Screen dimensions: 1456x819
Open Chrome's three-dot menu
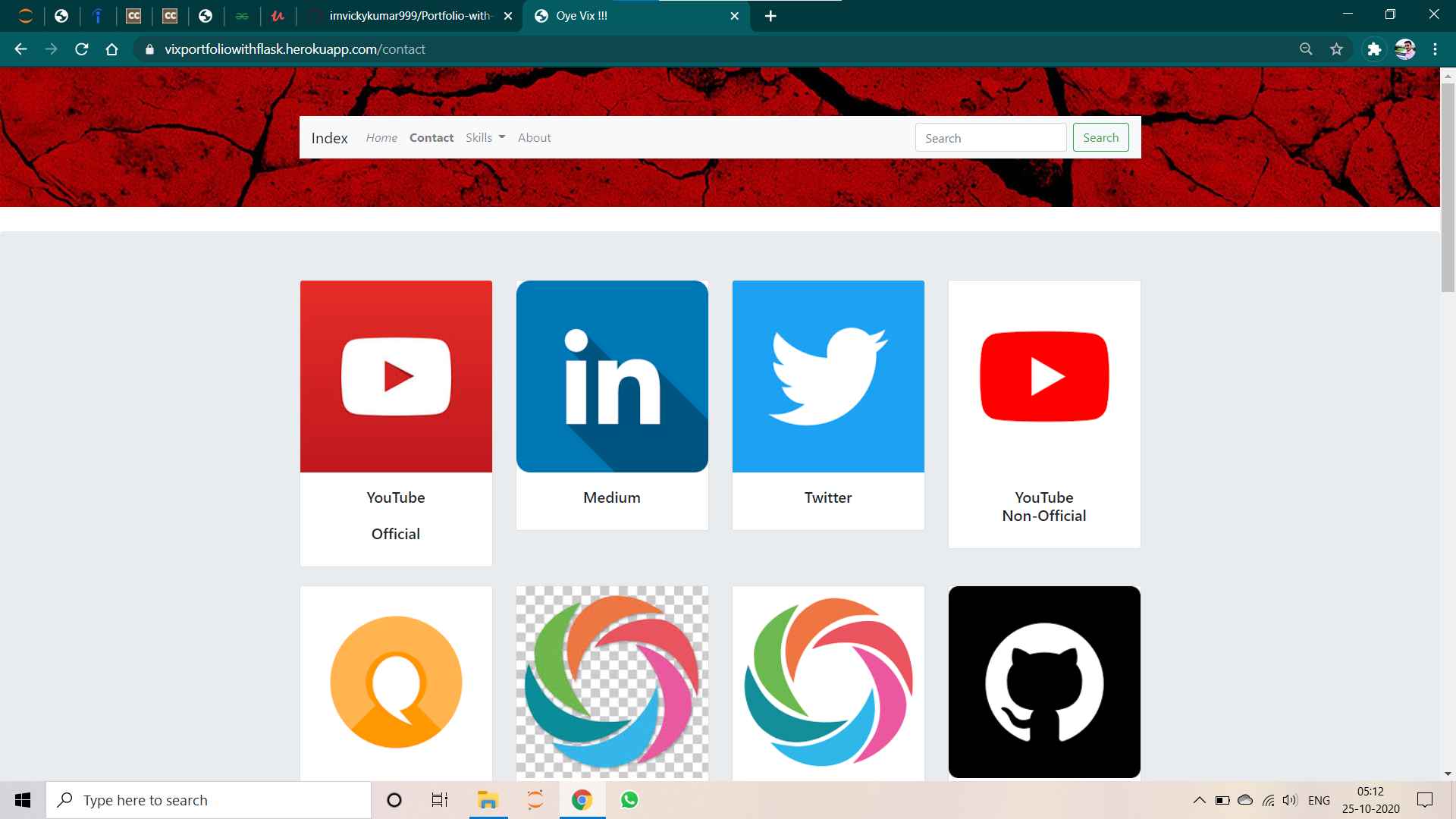[x=1435, y=49]
